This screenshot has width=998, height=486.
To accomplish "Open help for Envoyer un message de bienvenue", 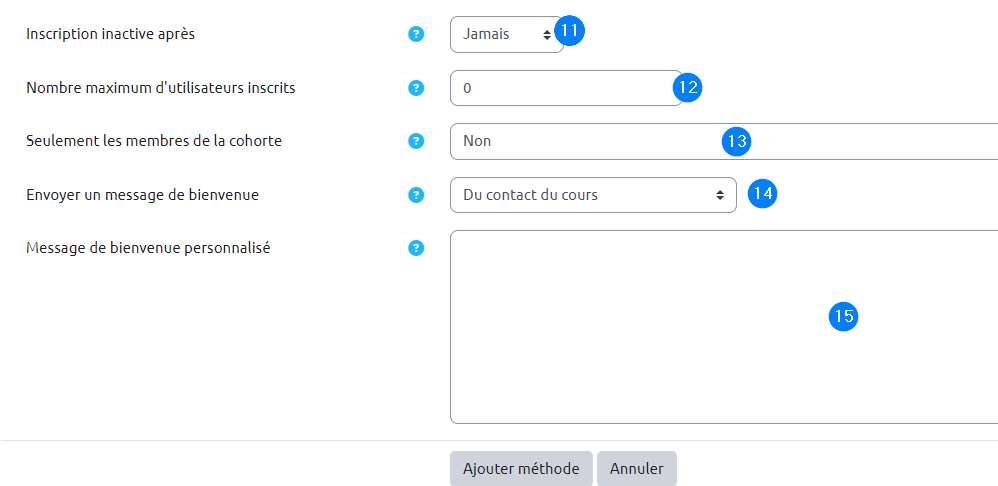I will (417, 195).
